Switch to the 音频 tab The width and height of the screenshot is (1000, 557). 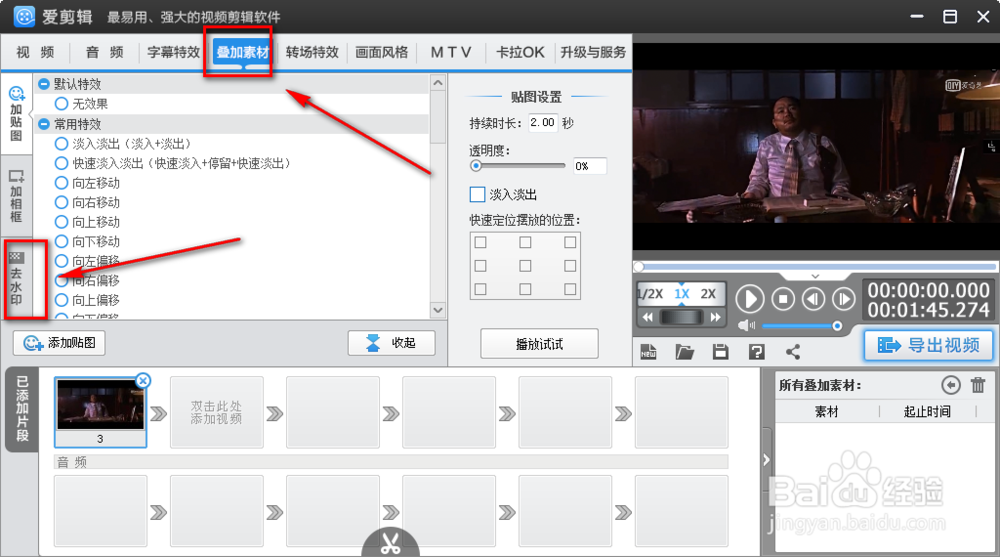click(105, 52)
